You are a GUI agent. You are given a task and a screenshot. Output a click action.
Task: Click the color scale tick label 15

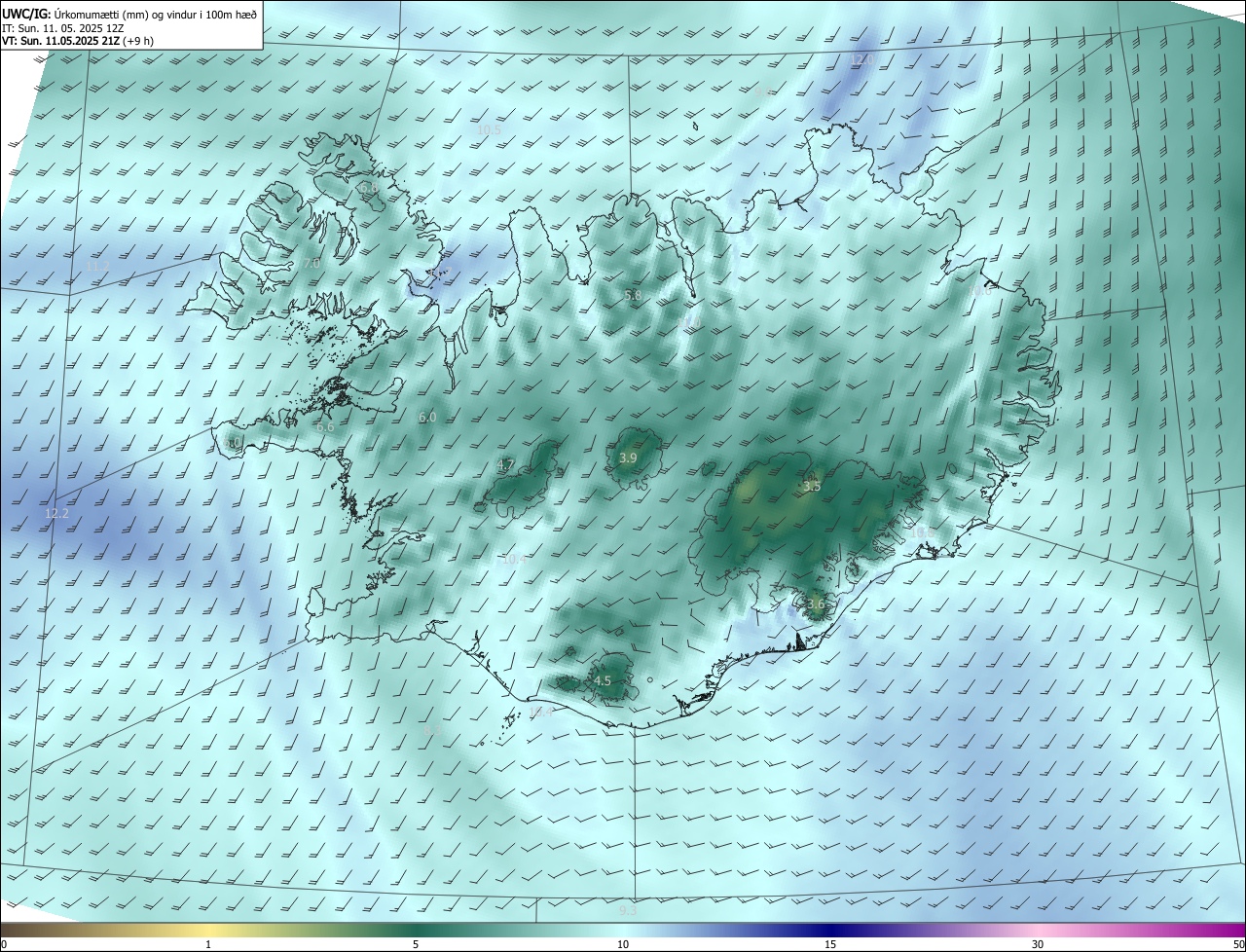830,944
